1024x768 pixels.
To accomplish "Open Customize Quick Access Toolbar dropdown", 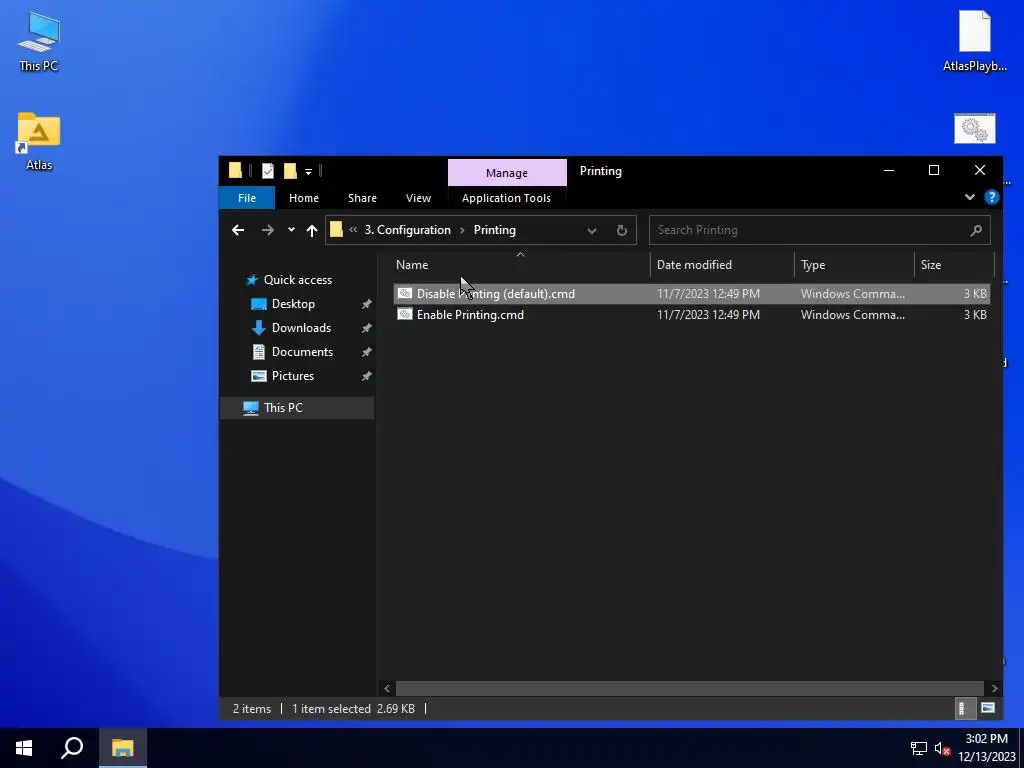I will [x=308, y=172].
